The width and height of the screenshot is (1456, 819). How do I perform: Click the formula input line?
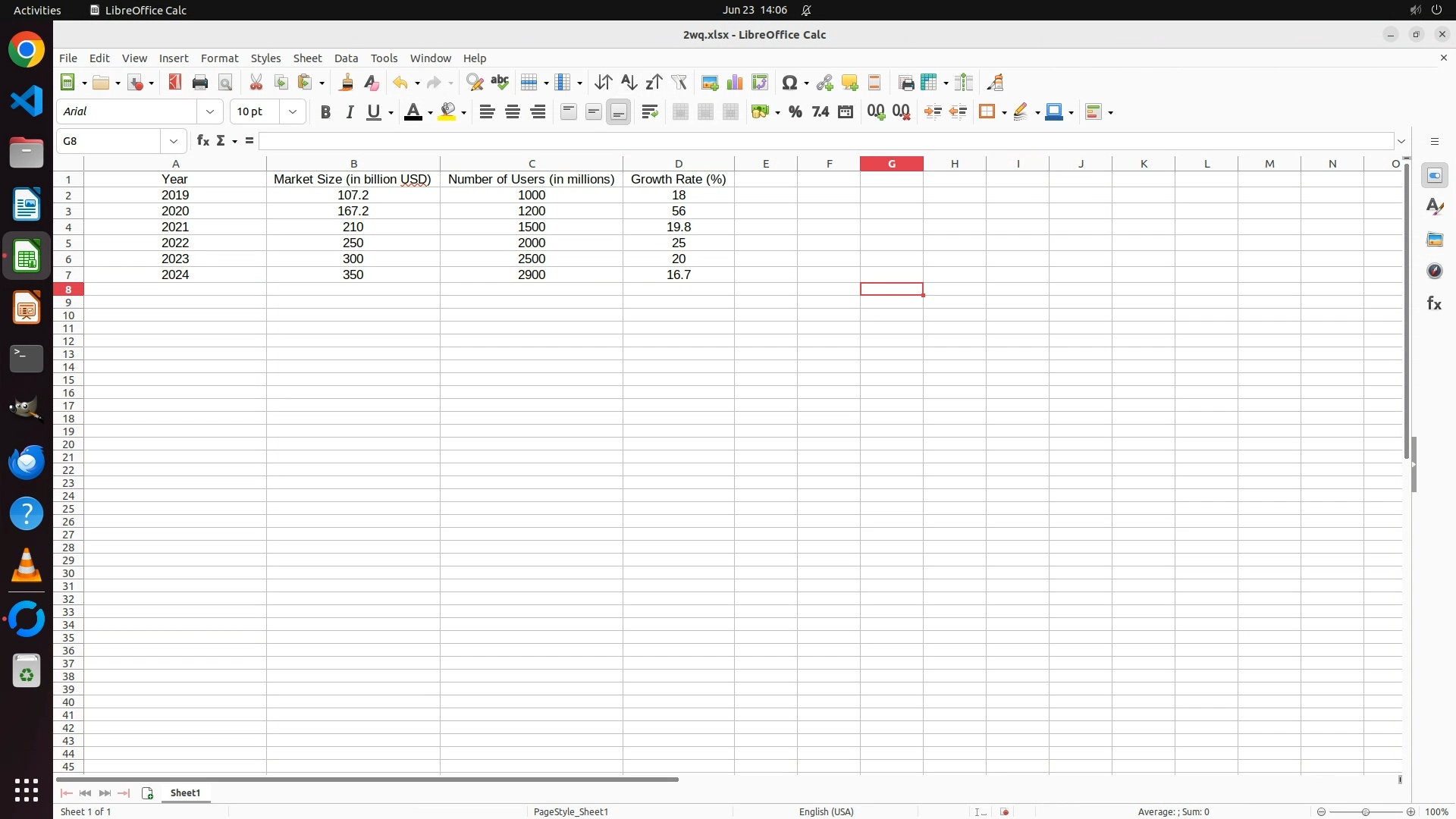click(825, 142)
